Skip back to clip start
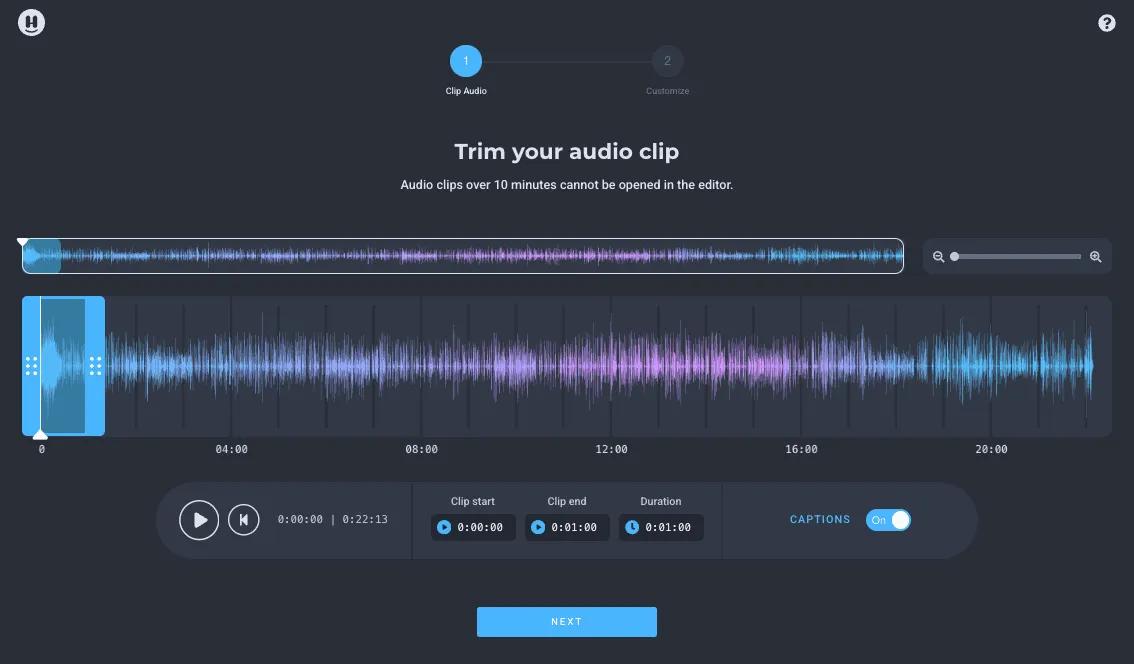This screenshot has width=1134, height=664. click(x=244, y=520)
